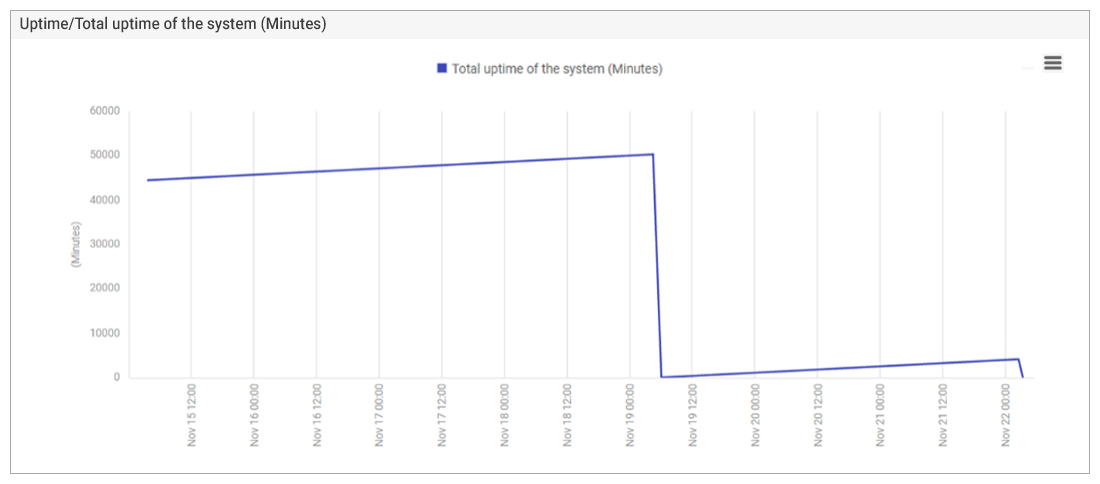Image resolution: width=1100 pixels, height=484 pixels.
Task: Click the second small peak after Nov 22 00:00
Action: [x=1018, y=359]
